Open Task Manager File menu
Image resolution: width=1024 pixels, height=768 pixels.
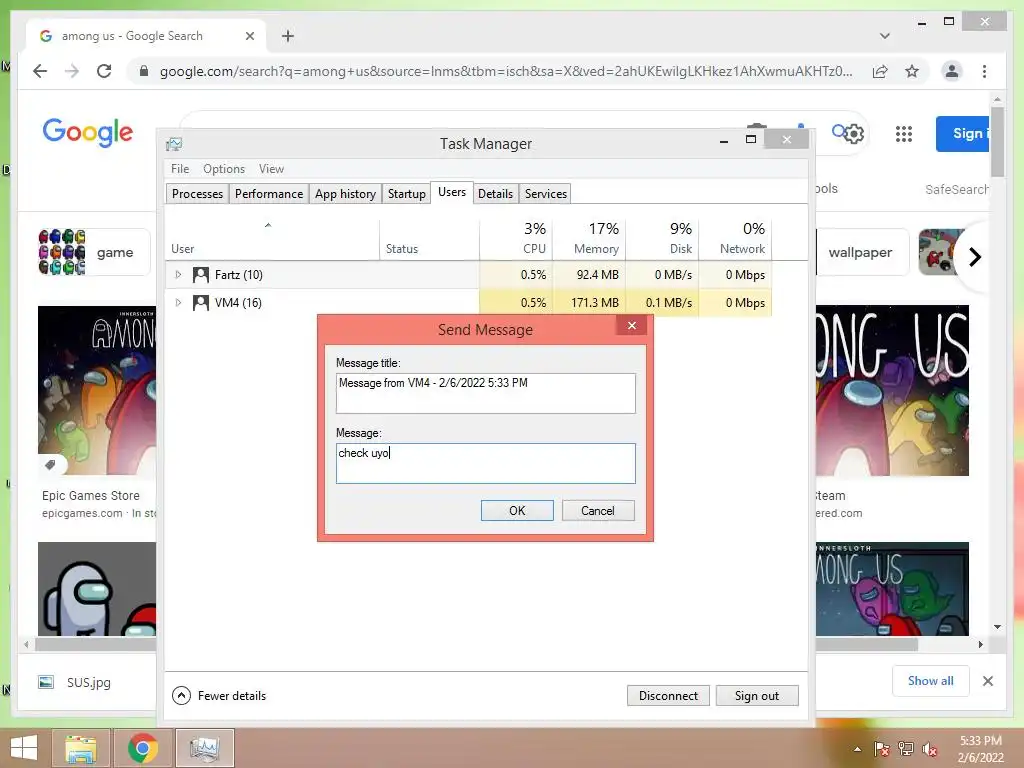pyautogui.click(x=180, y=168)
